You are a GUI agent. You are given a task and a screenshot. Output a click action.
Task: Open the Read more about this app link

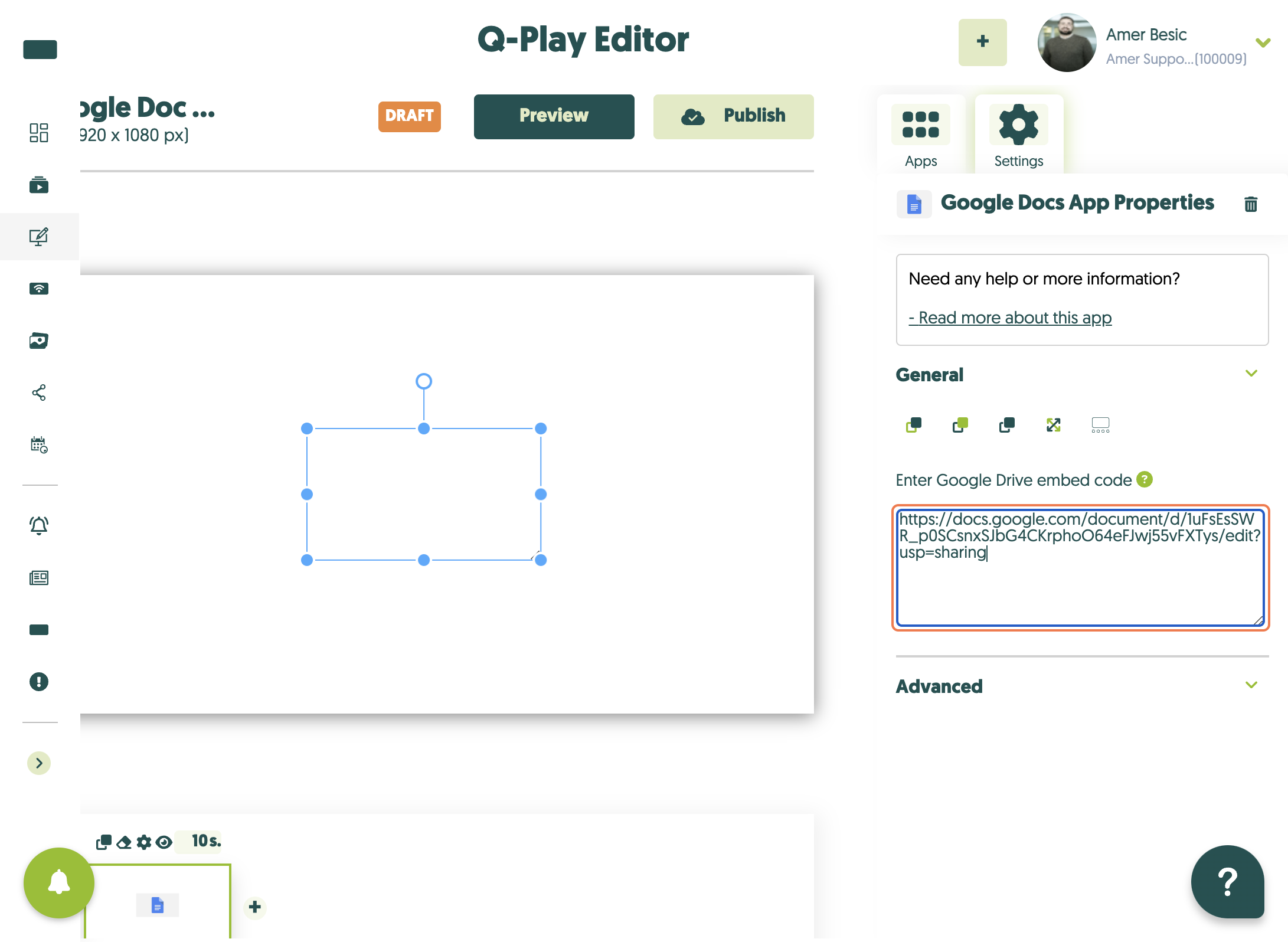click(1010, 318)
